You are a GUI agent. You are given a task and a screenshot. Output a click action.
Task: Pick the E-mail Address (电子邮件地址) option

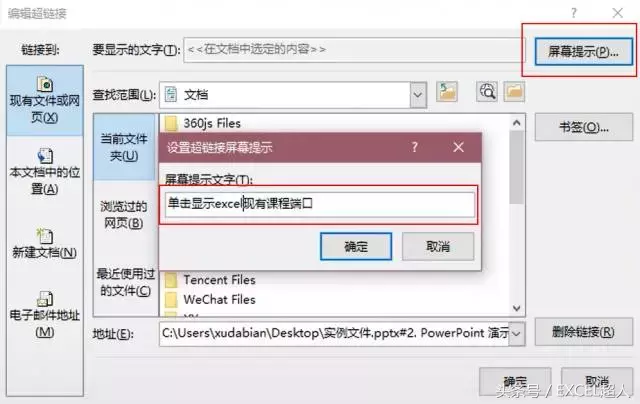tap(44, 315)
